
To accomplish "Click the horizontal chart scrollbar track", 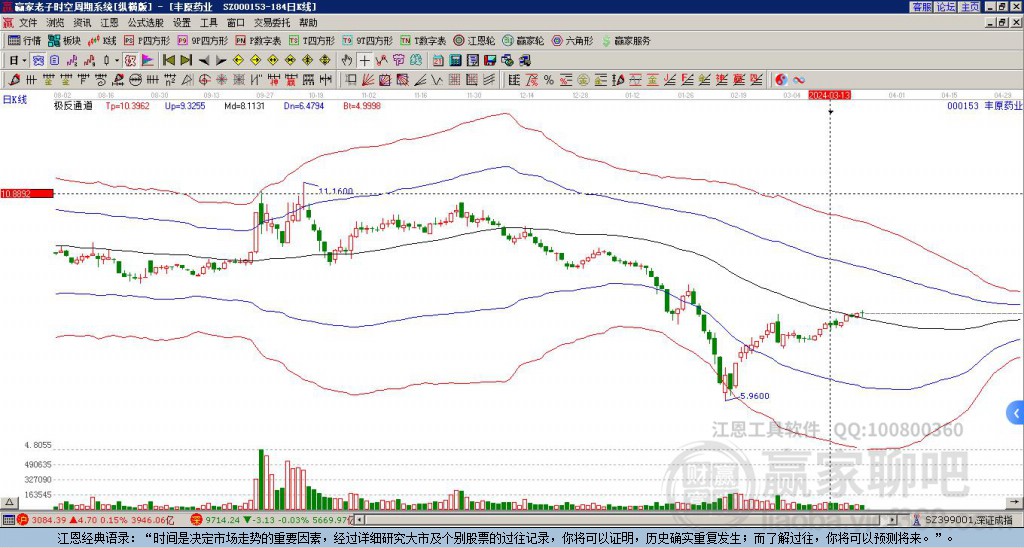I will [627, 520].
